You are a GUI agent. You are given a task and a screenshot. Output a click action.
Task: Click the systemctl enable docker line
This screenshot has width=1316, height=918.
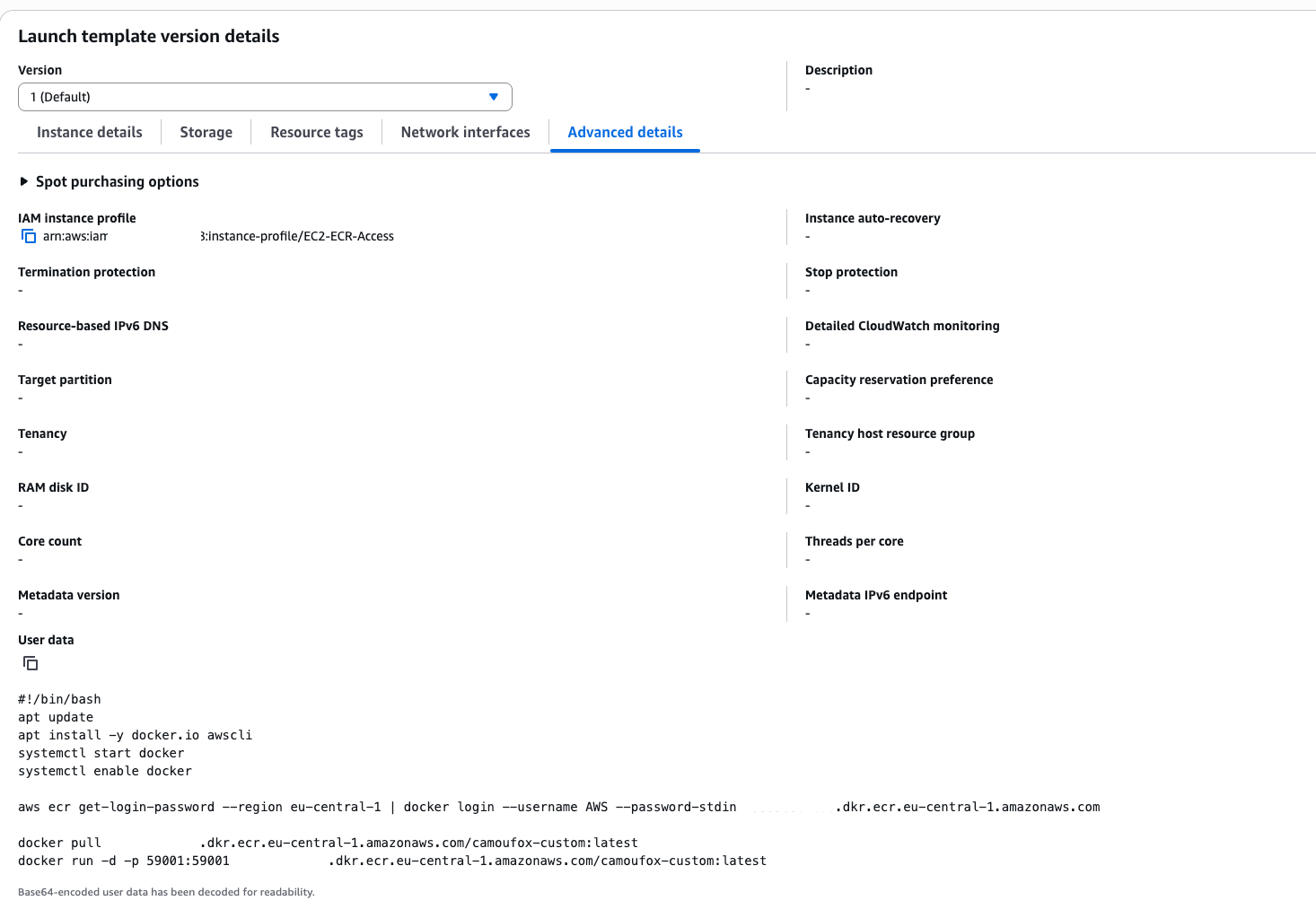click(105, 771)
